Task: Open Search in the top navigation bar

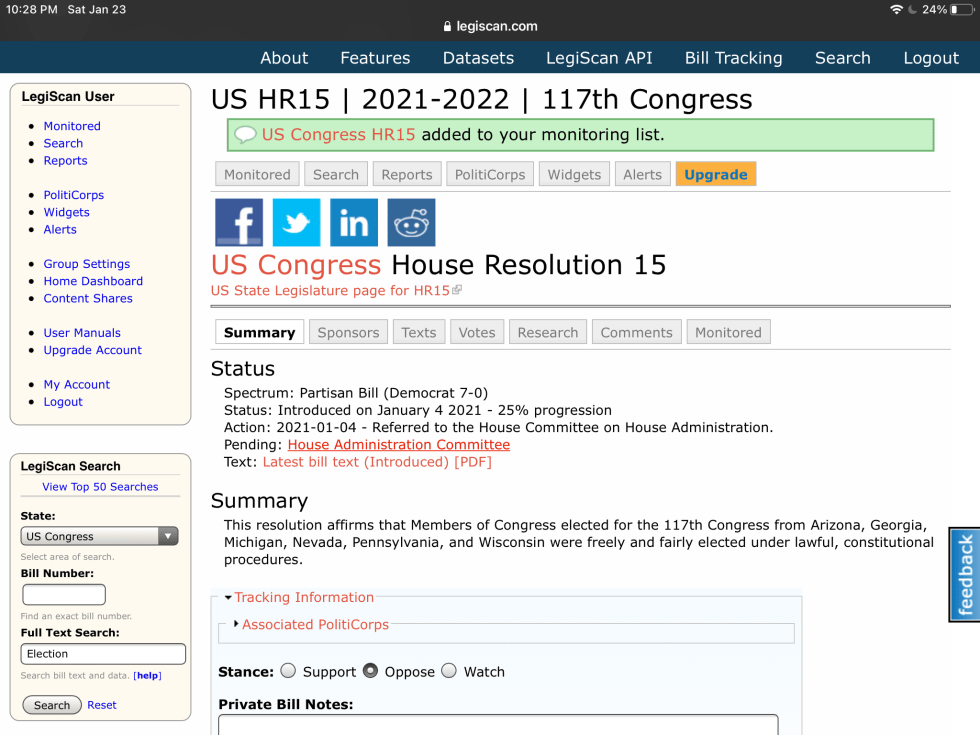Action: (x=842, y=58)
